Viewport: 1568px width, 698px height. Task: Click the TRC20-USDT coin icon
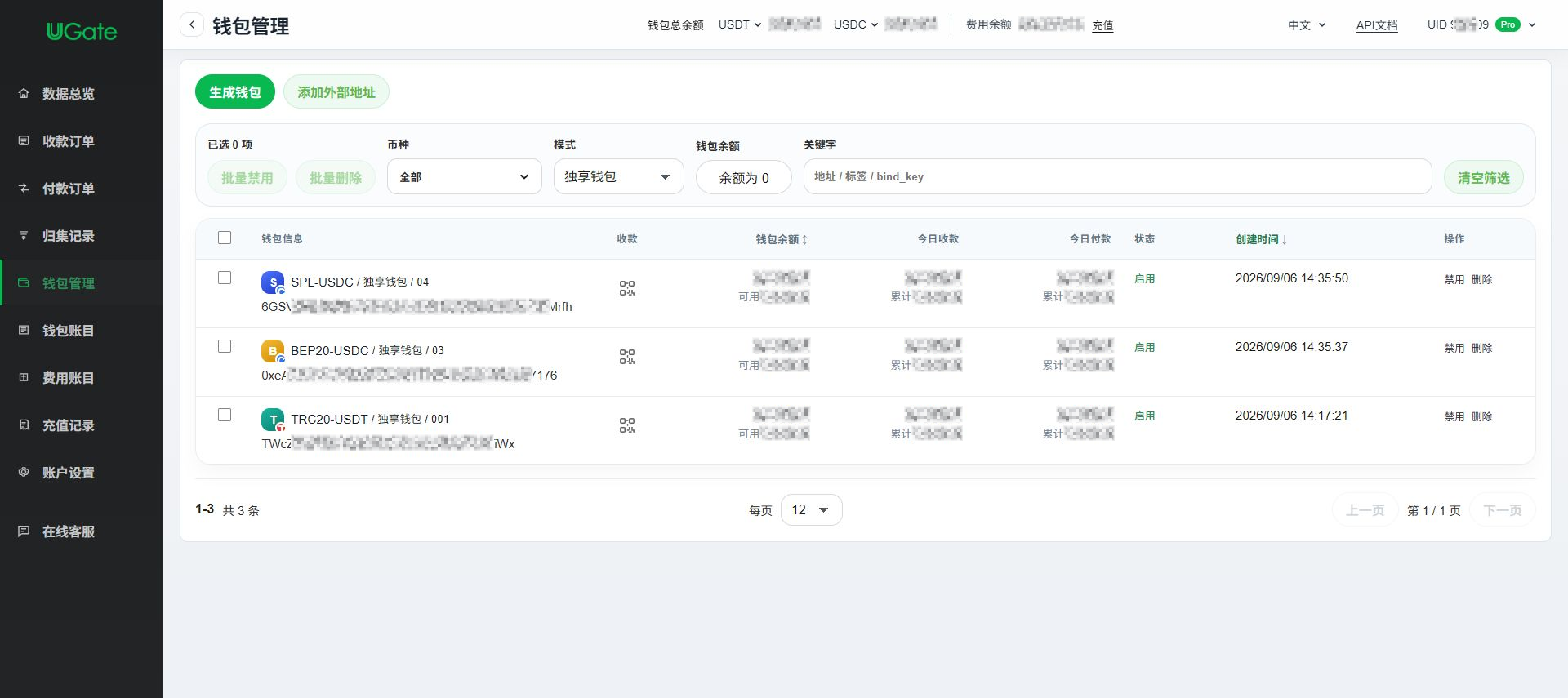(x=273, y=420)
